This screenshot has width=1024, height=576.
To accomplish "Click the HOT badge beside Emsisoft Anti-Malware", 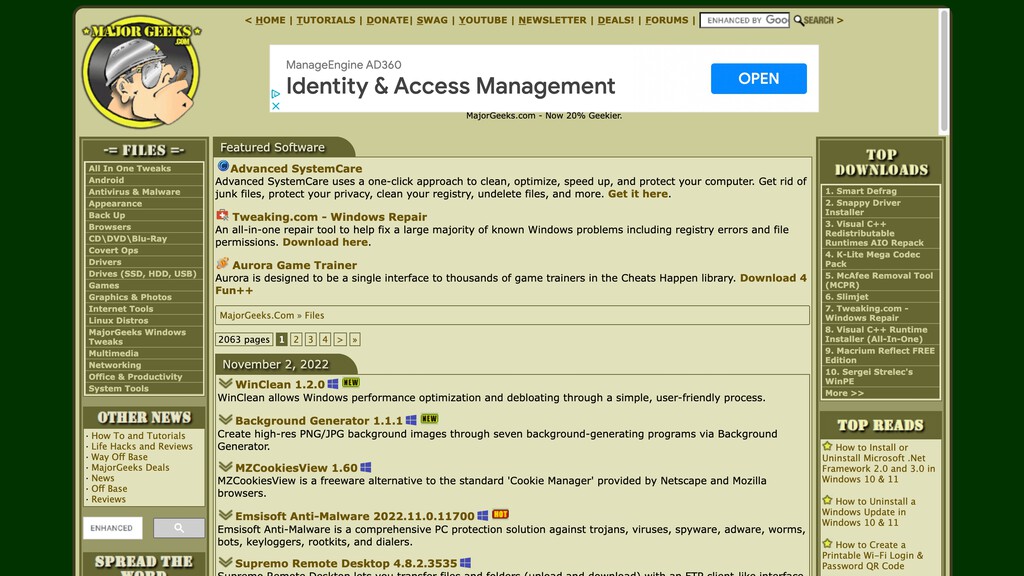I will pos(500,515).
